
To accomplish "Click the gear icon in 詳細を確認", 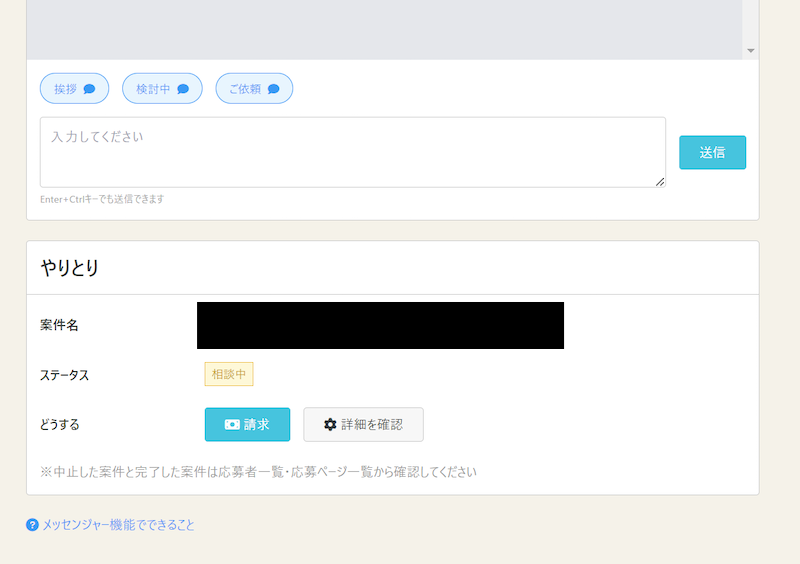I will 330,424.
